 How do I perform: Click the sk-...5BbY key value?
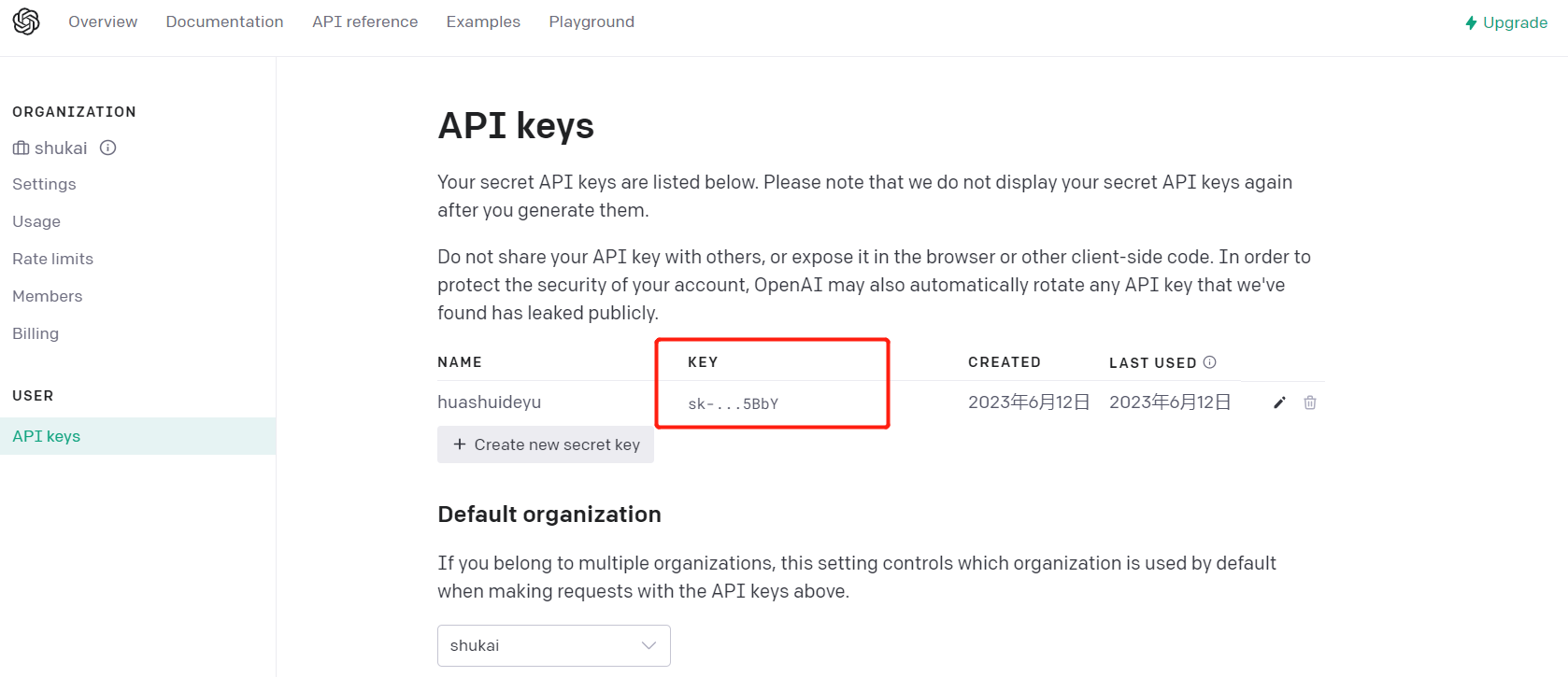(x=734, y=403)
